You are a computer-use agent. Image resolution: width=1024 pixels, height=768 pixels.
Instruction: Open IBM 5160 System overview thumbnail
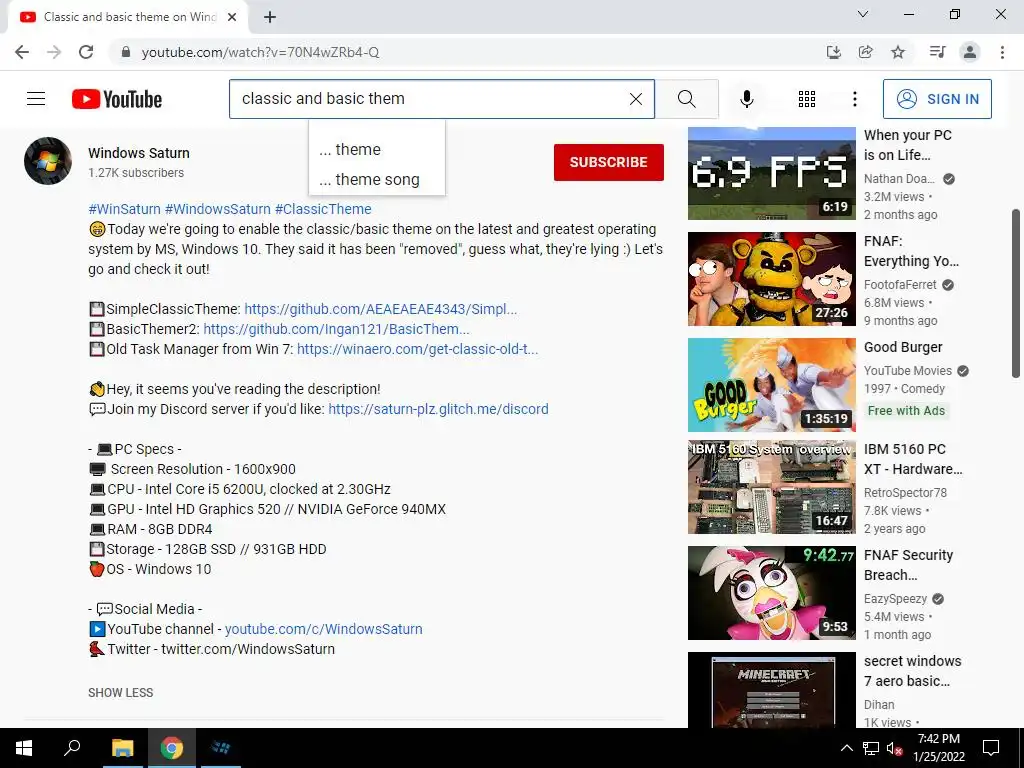[771, 487]
